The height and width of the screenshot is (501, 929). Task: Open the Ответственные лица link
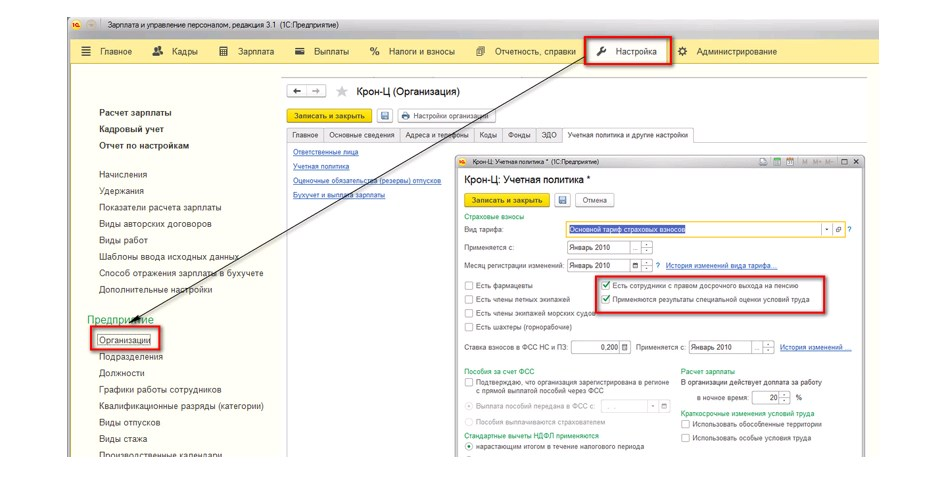(325, 152)
